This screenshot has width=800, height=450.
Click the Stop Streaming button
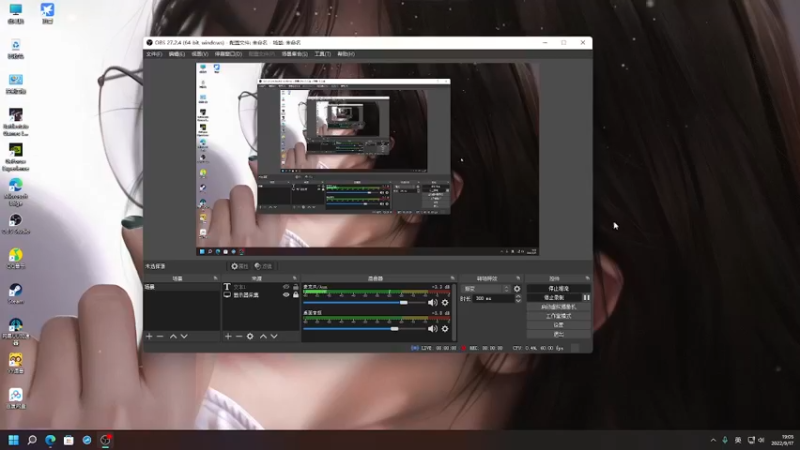pyautogui.click(x=558, y=289)
